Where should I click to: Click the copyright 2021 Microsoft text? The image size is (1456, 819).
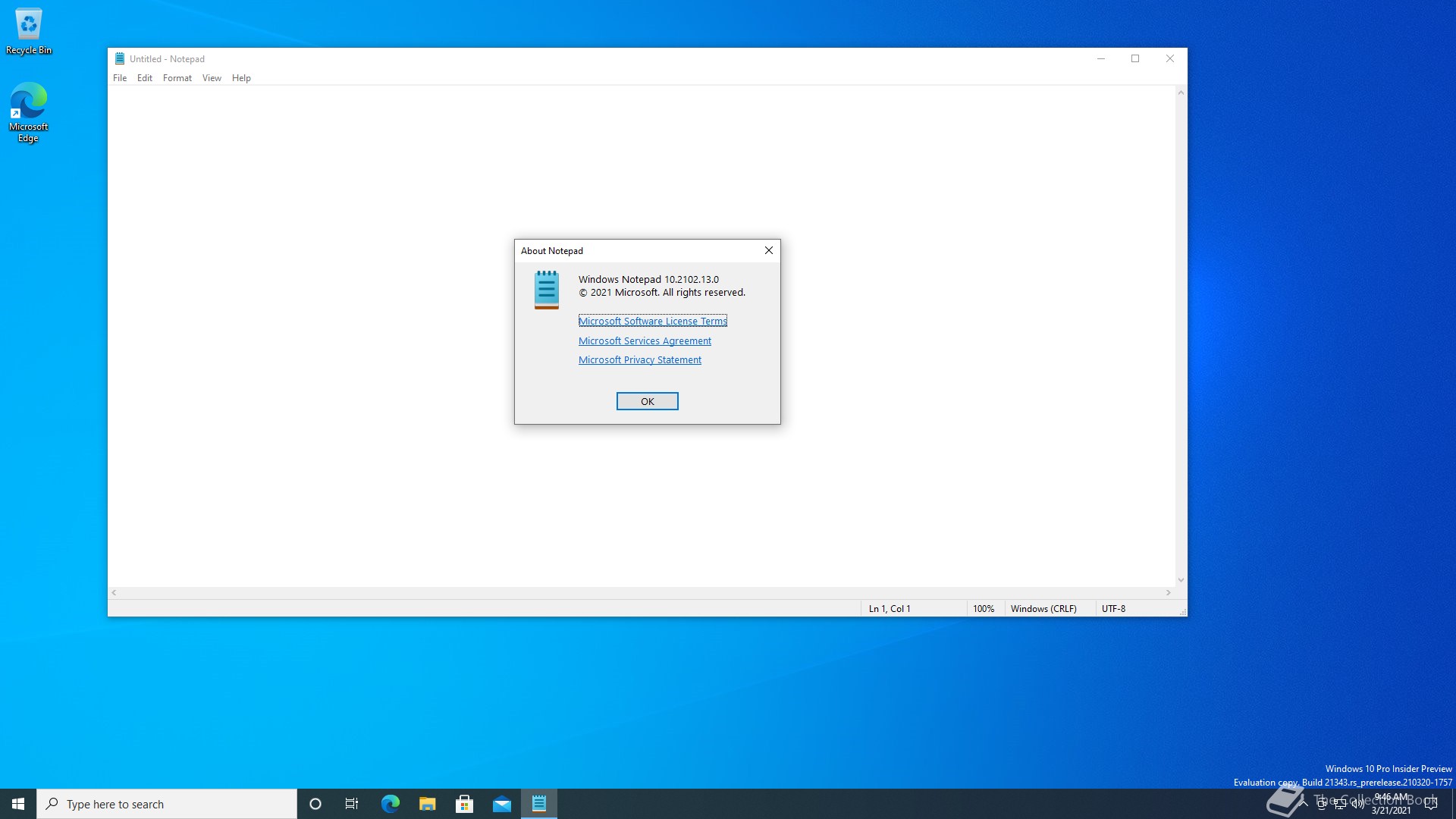[x=662, y=292]
